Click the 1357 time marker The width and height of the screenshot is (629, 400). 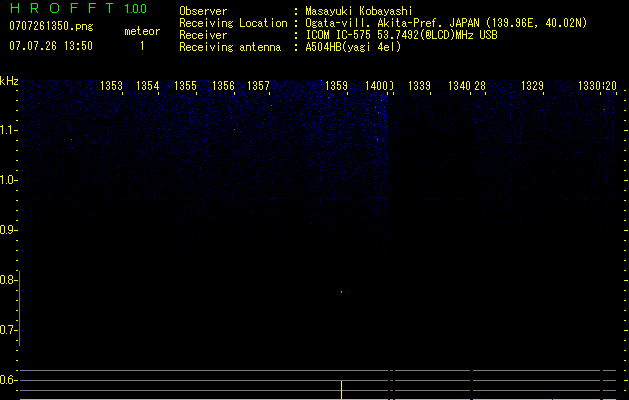coord(258,86)
